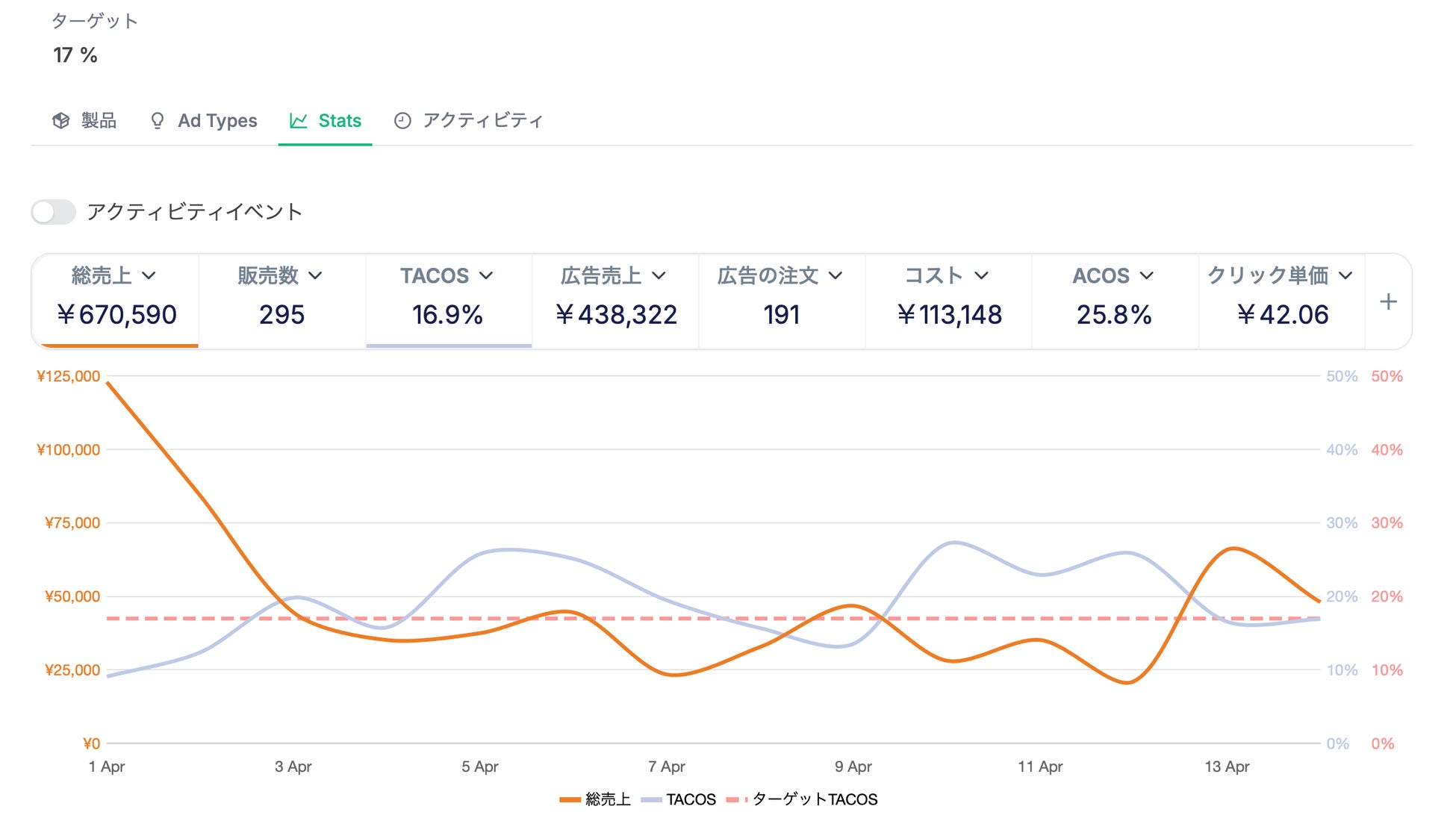The image size is (1456, 815).
Task: Expand the TACOS metric dropdown
Action: coord(486,276)
